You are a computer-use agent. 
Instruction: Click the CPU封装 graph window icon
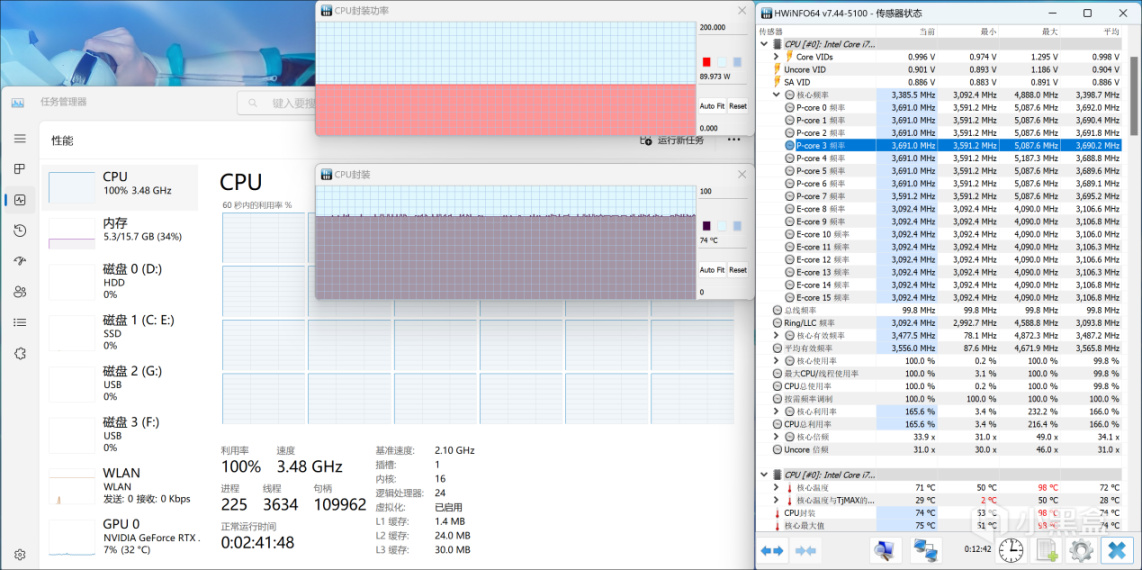(x=326, y=175)
